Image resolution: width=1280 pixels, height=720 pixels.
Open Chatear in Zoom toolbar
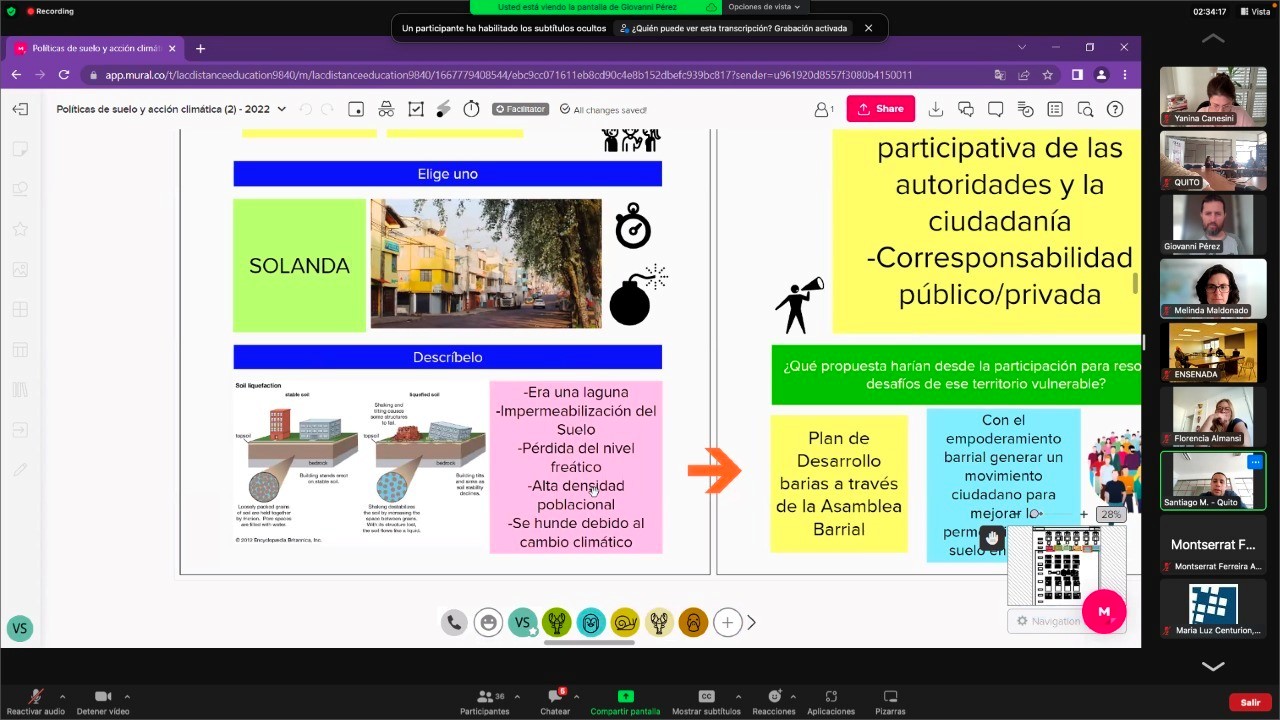[x=555, y=702]
